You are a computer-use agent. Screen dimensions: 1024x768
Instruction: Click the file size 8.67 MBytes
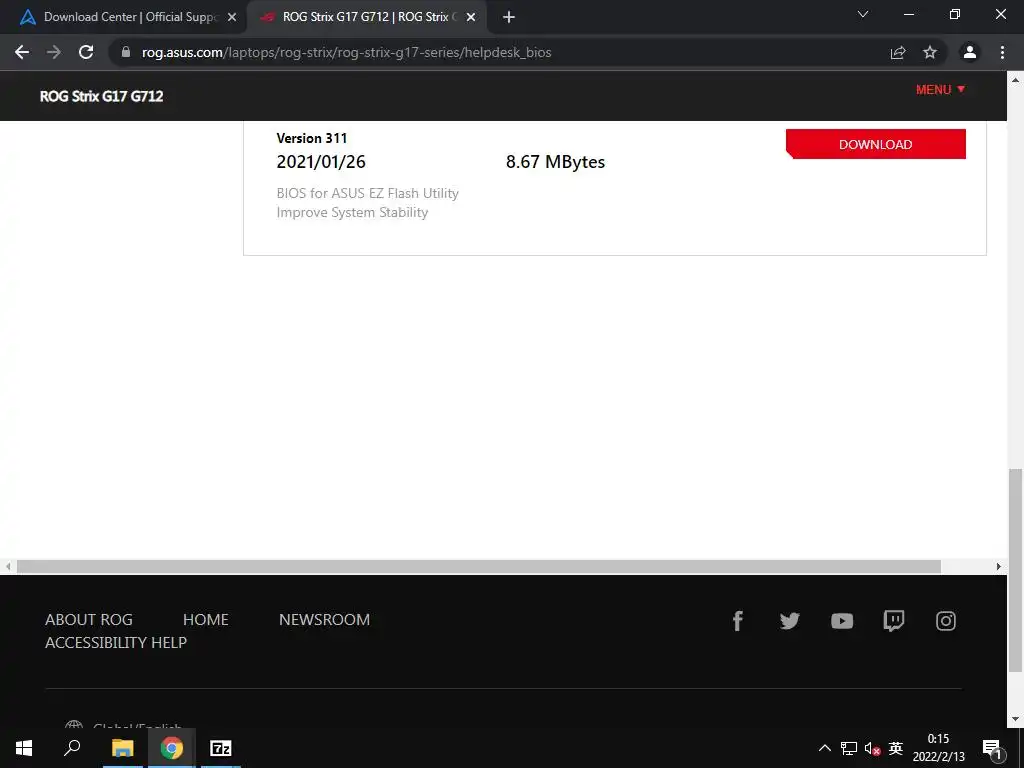555,161
